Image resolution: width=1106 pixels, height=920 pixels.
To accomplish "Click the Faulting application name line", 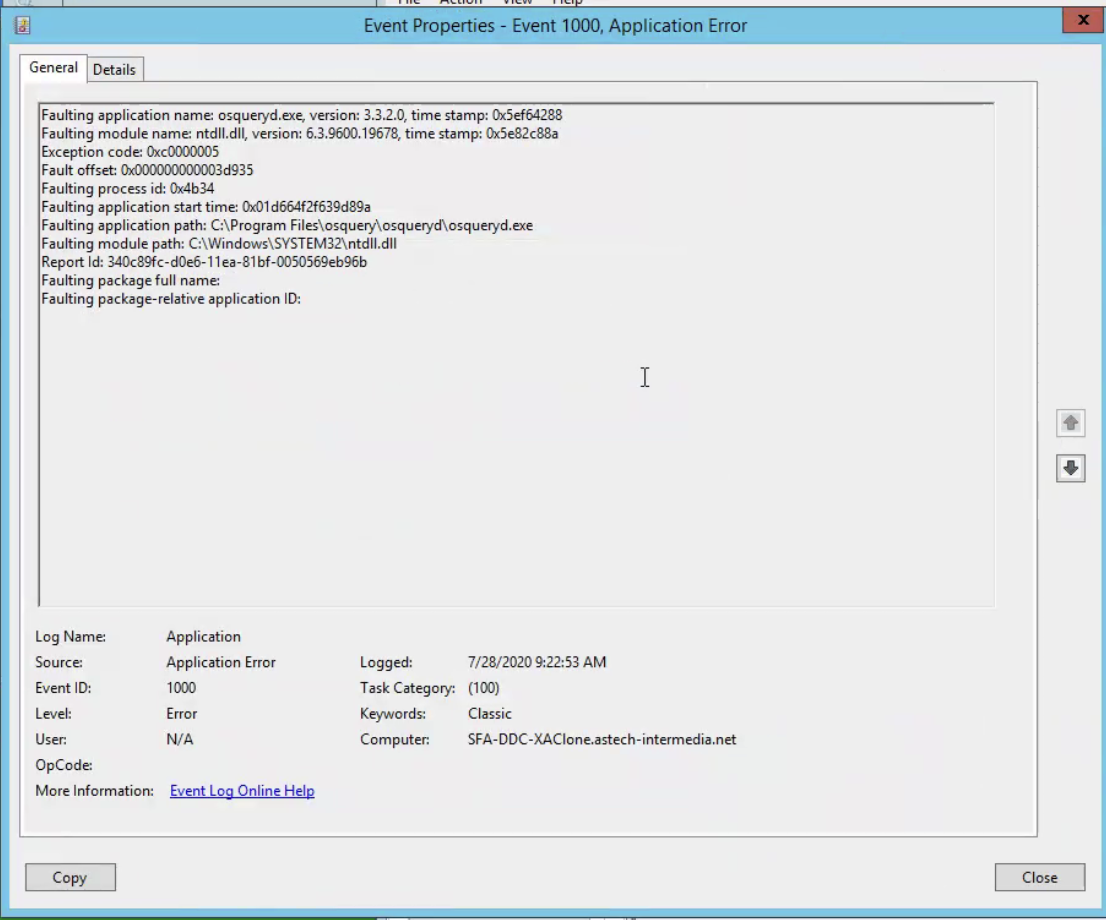I will pos(302,115).
